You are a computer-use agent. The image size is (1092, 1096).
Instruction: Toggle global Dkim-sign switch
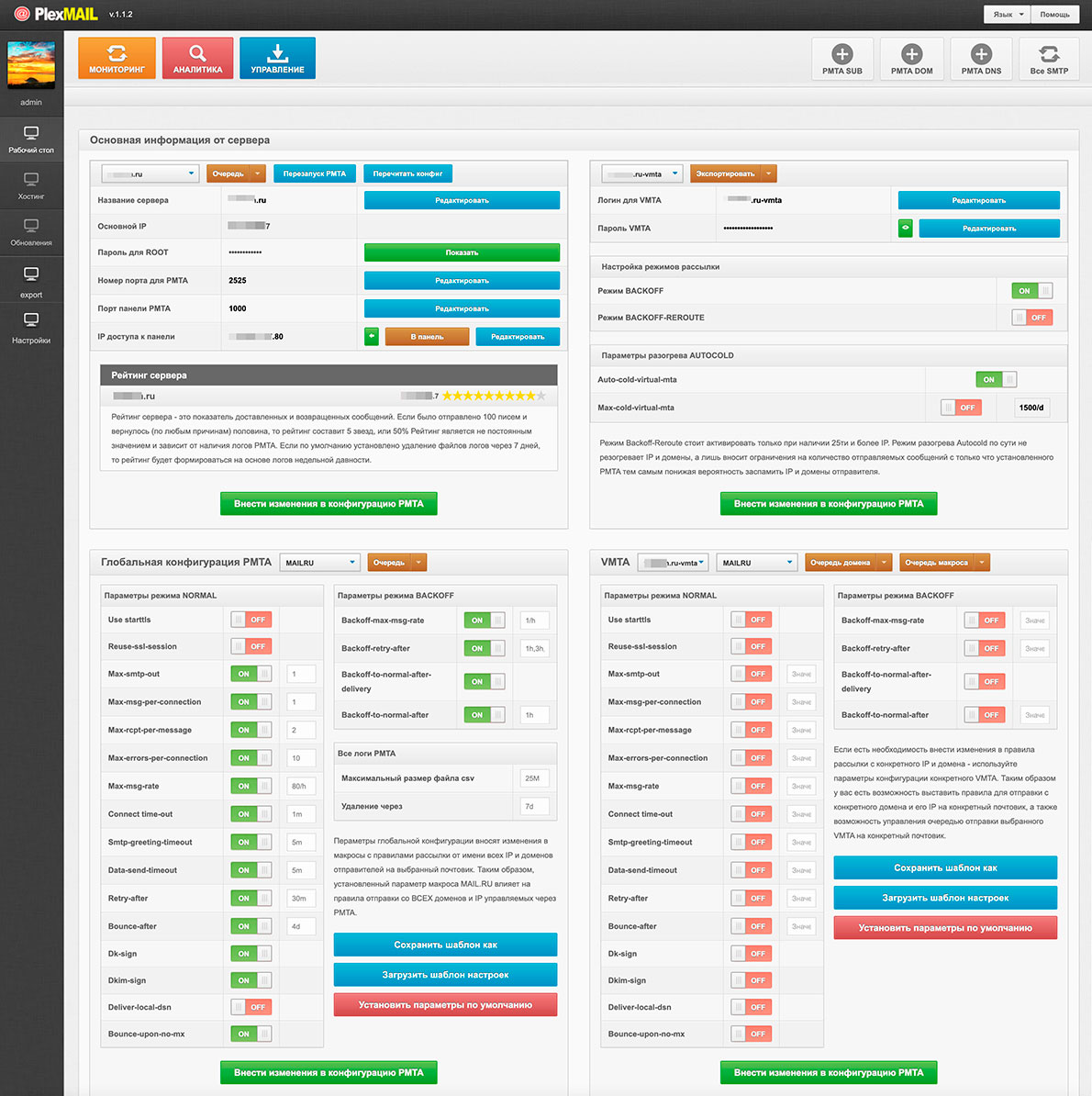(x=251, y=980)
